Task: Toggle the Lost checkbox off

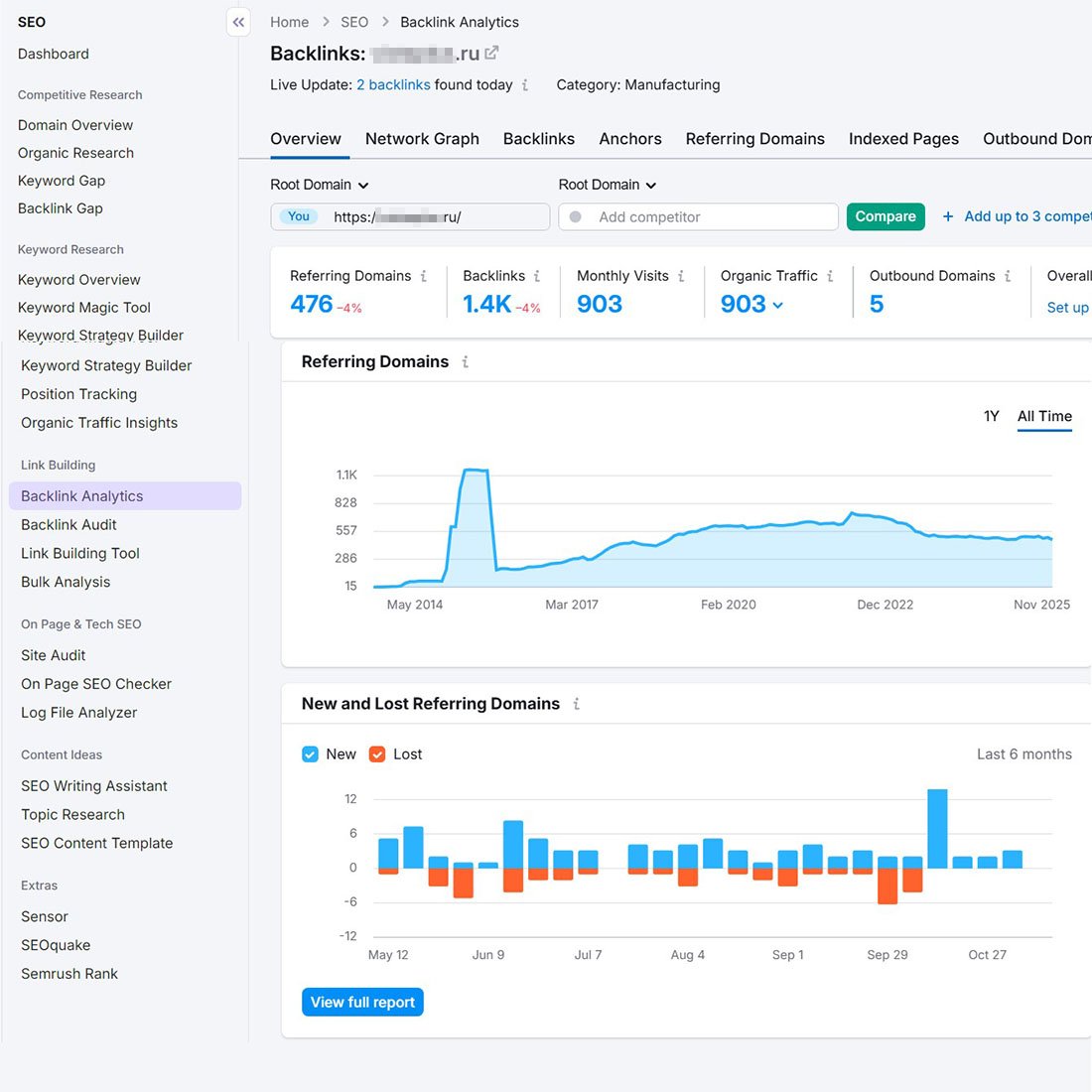Action: 377,754
